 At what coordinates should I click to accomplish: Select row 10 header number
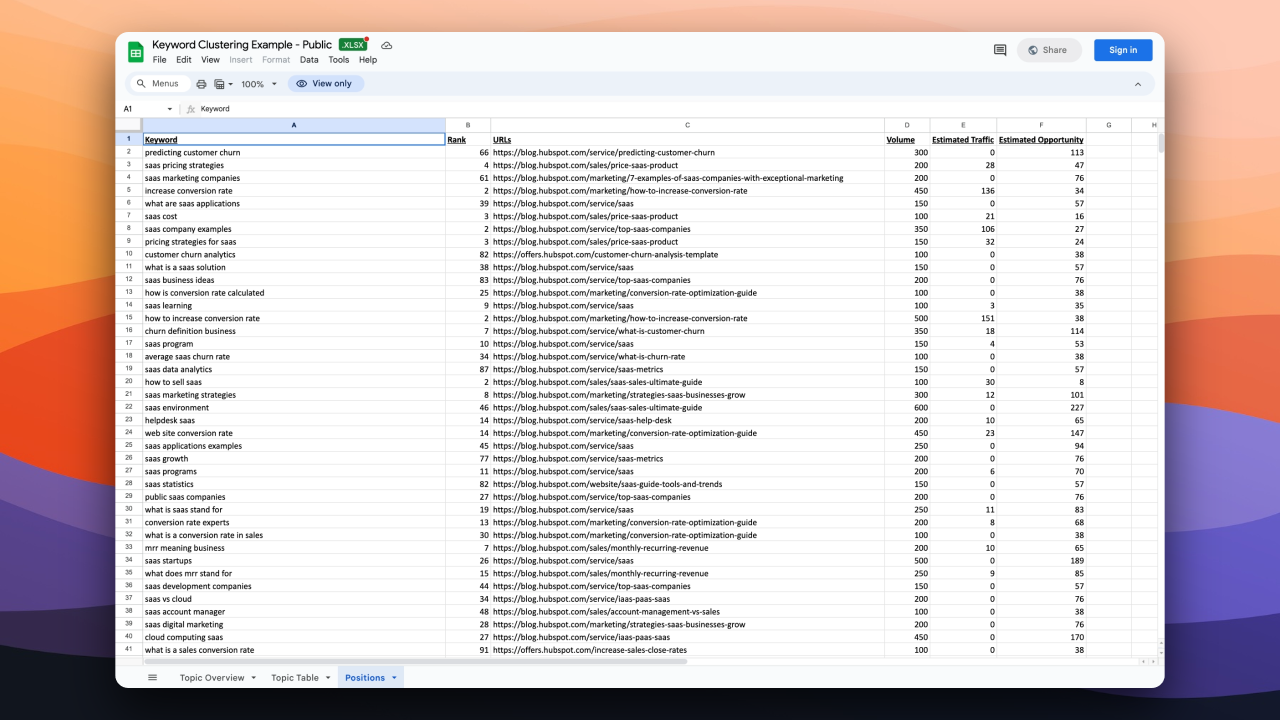(129, 254)
